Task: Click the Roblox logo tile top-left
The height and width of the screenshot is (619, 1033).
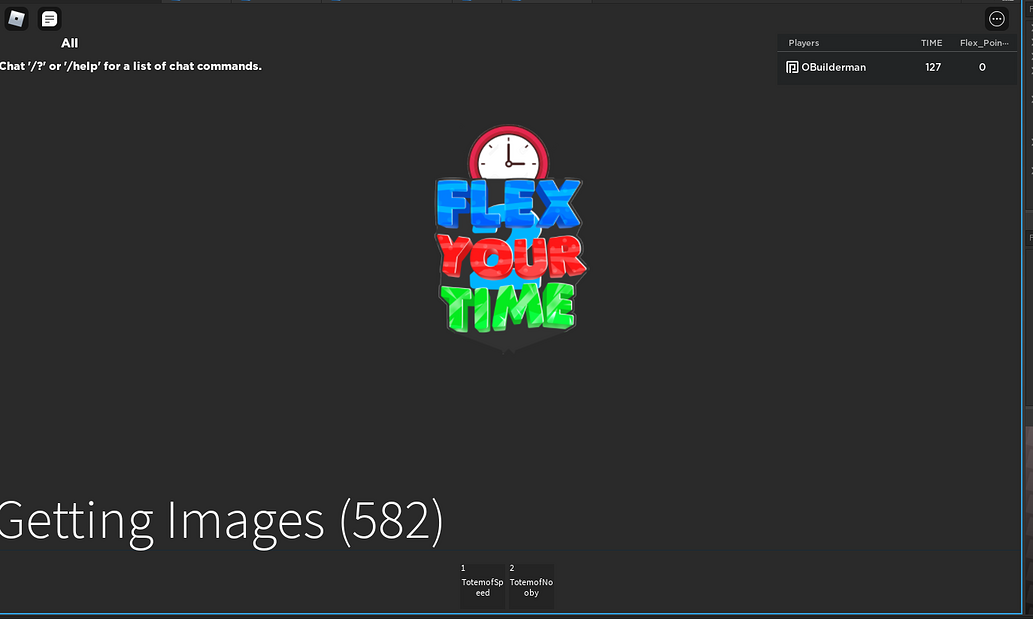Action: point(16,18)
